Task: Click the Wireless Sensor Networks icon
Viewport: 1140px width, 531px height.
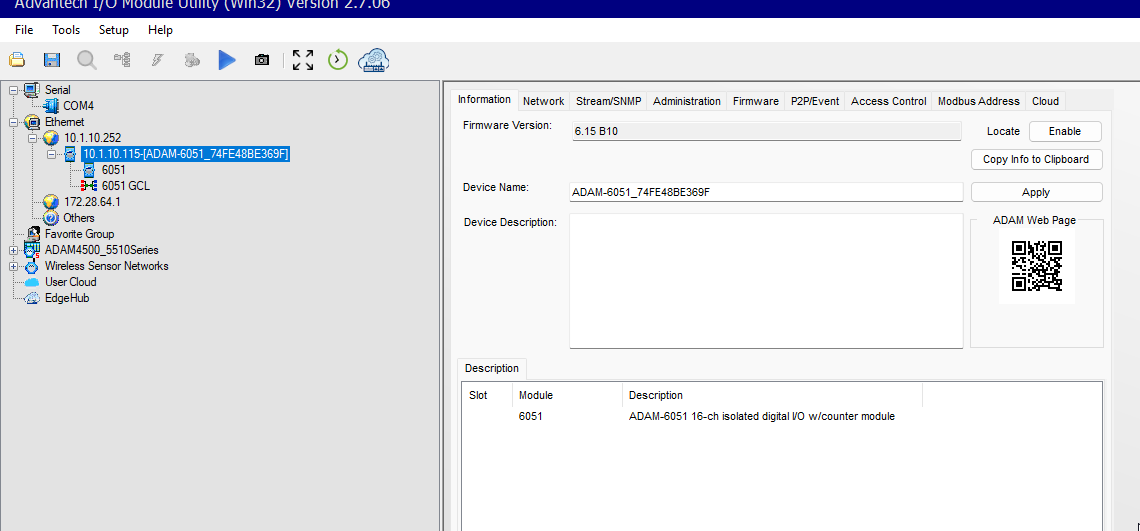Action: tap(32, 266)
